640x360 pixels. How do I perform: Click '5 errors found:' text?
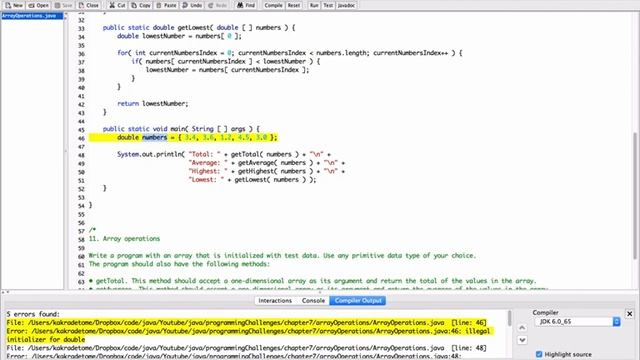[33, 314]
